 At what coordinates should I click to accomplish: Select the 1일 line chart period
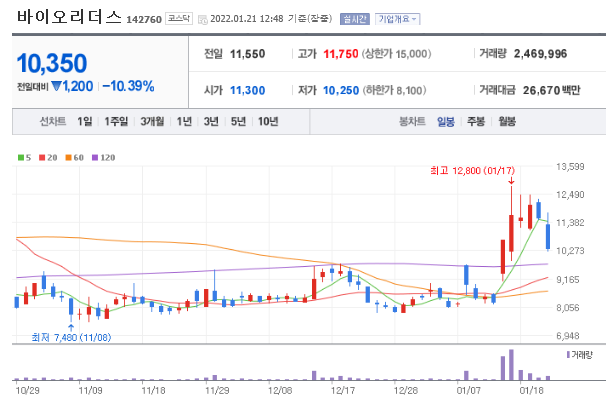pos(85,122)
